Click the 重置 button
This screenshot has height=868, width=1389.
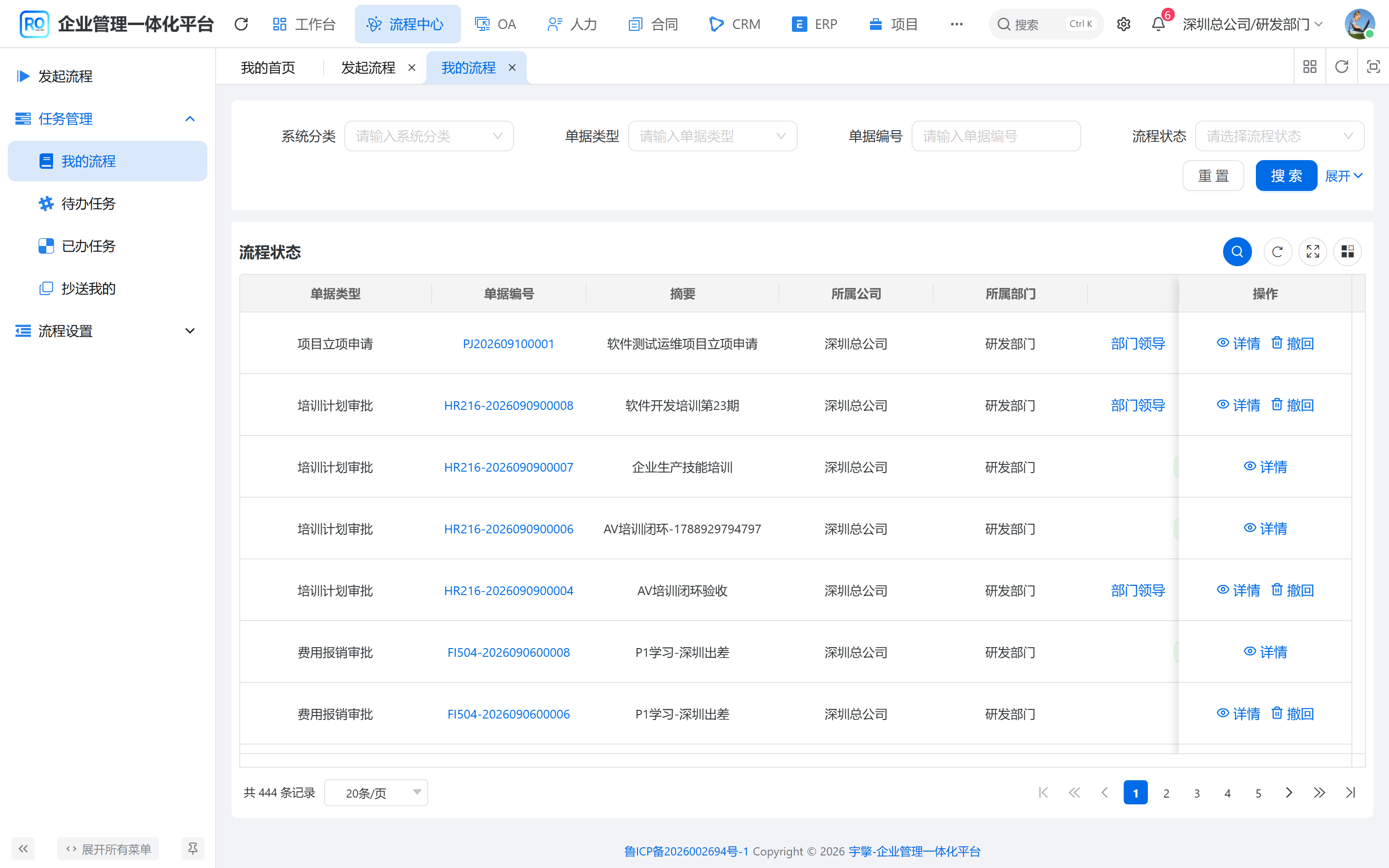tap(1213, 176)
